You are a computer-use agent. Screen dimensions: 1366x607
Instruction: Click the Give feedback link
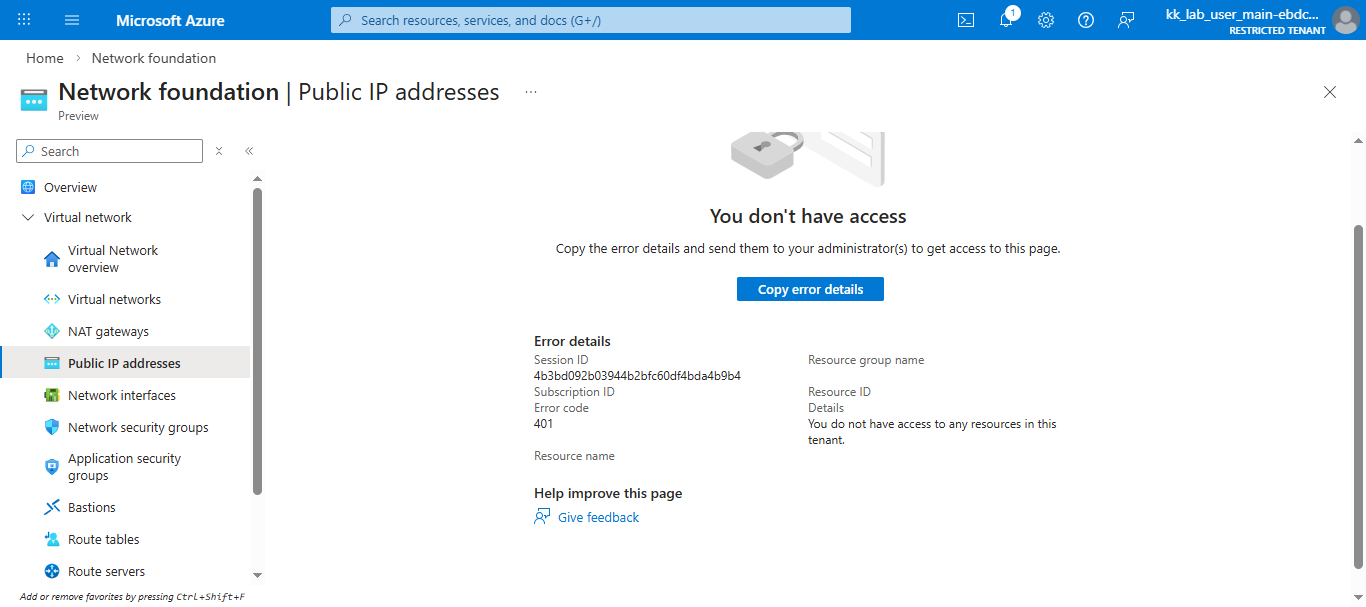coord(598,518)
